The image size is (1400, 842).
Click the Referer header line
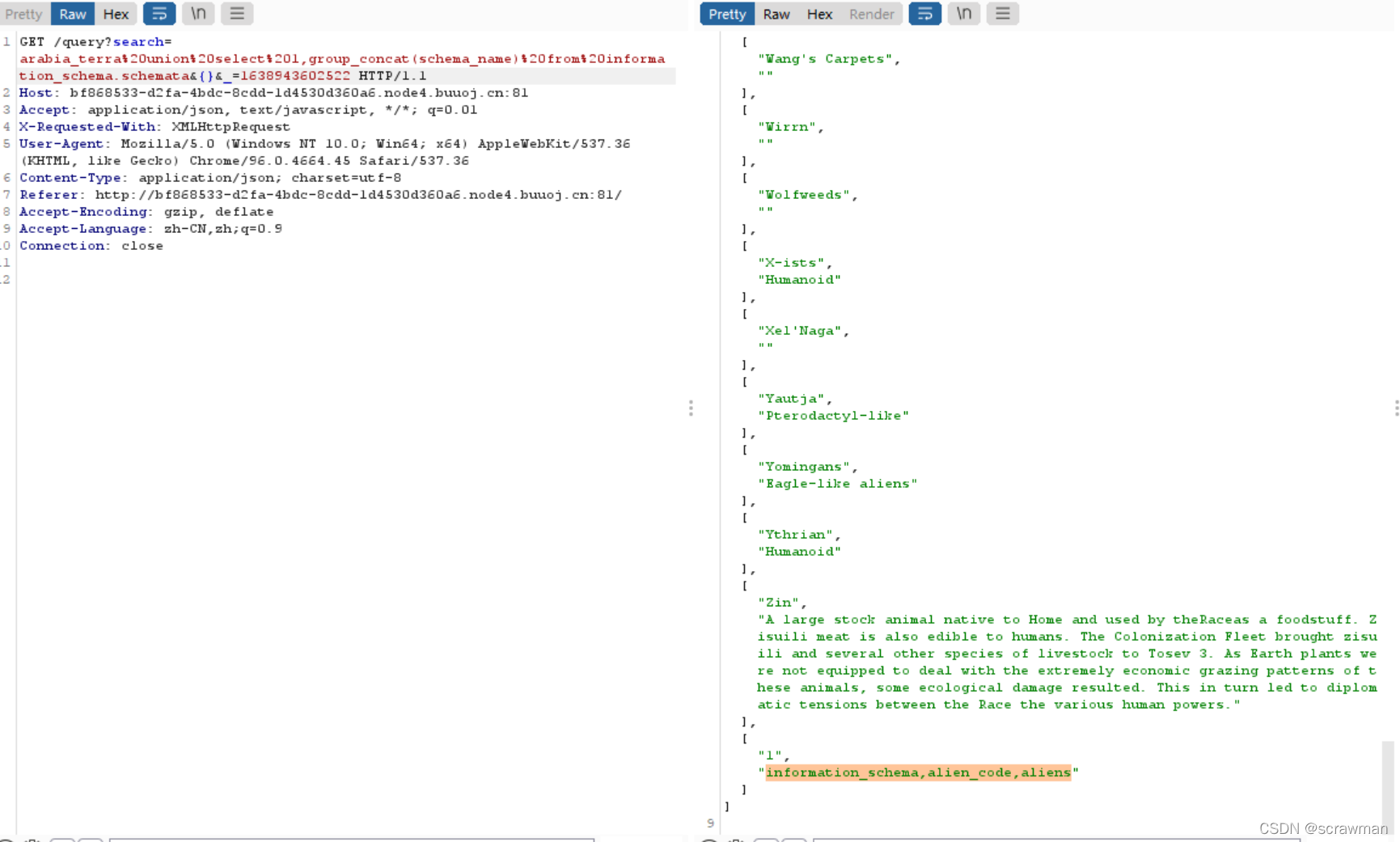[320, 195]
